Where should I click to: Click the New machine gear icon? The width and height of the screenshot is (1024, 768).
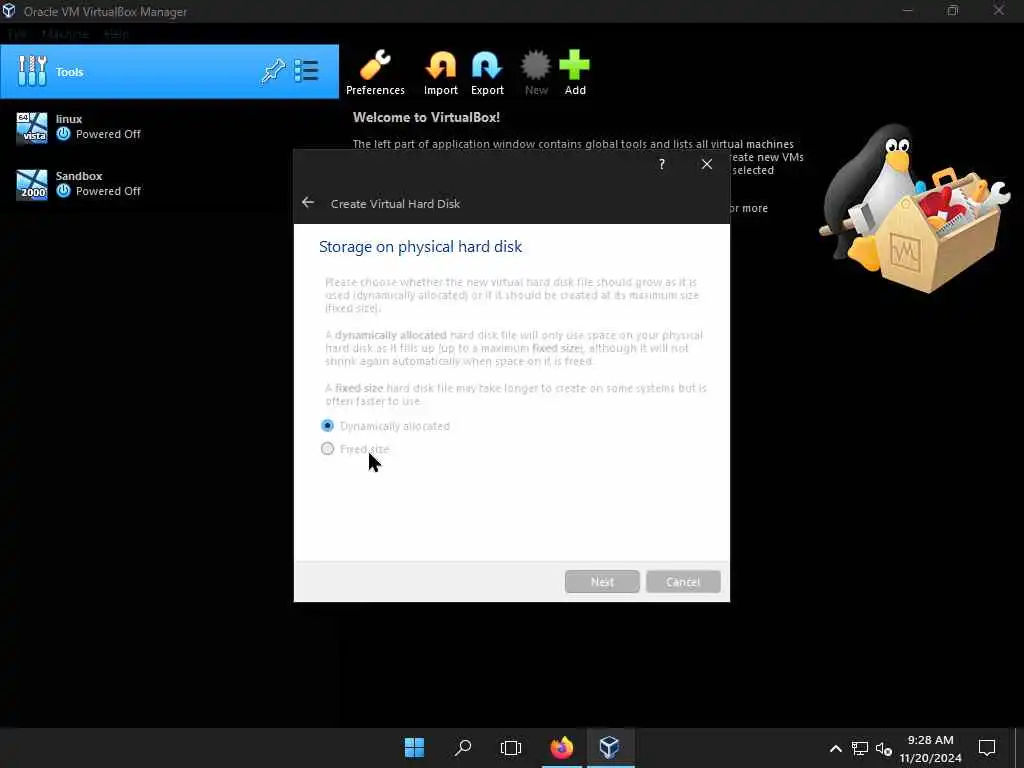pyautogui.click(x=536, y=72)
